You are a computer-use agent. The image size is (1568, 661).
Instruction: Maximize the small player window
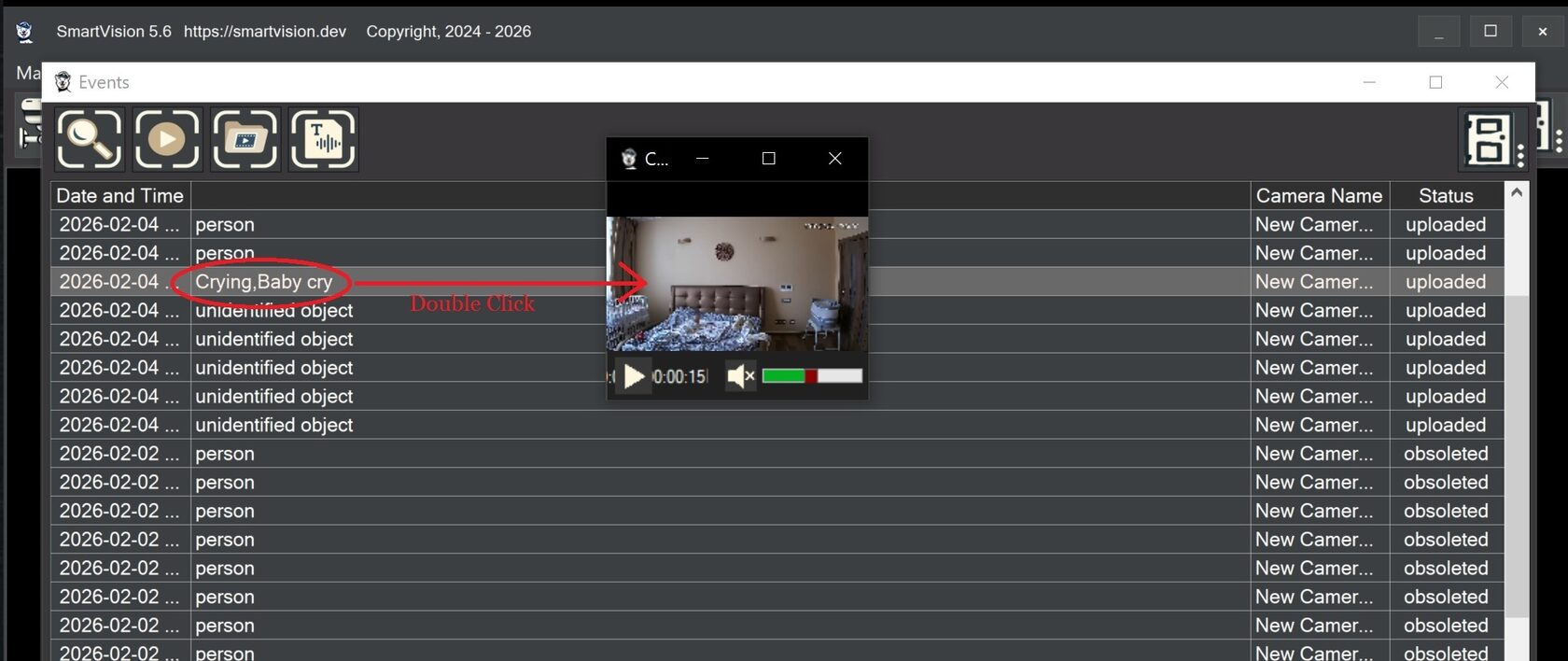tap(768, 159)
